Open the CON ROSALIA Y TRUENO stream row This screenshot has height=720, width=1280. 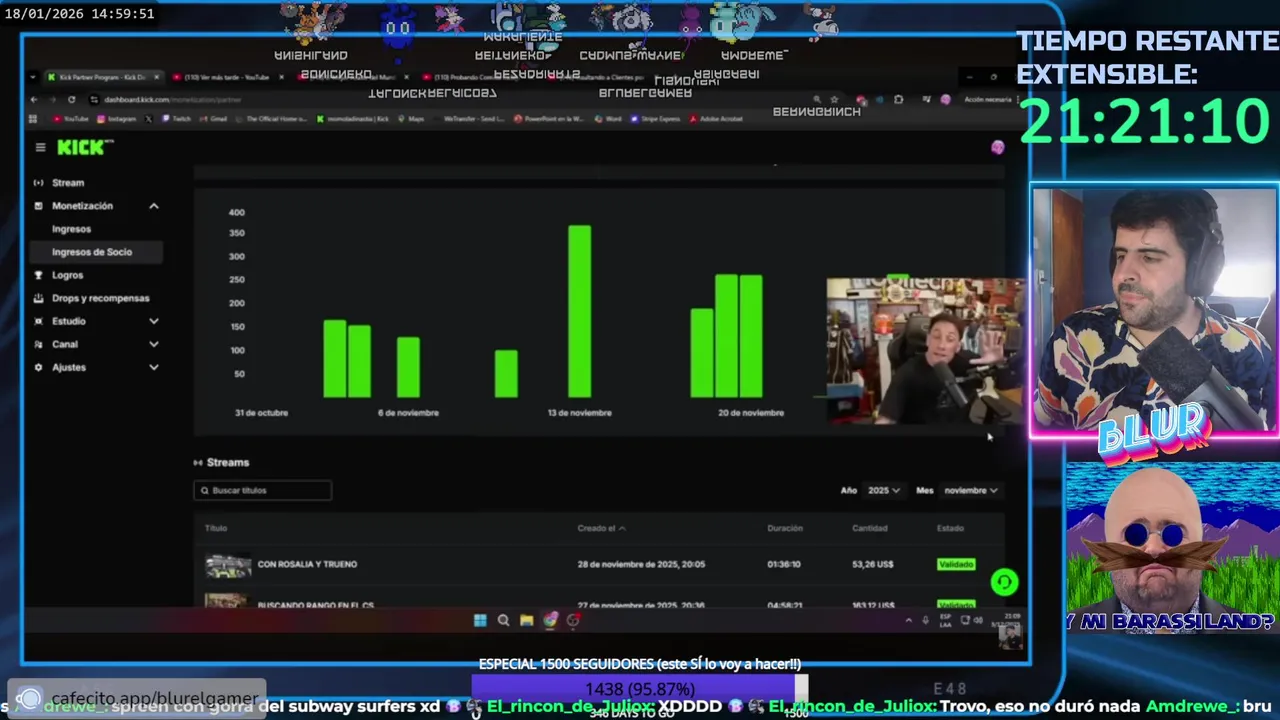[598, 564]
